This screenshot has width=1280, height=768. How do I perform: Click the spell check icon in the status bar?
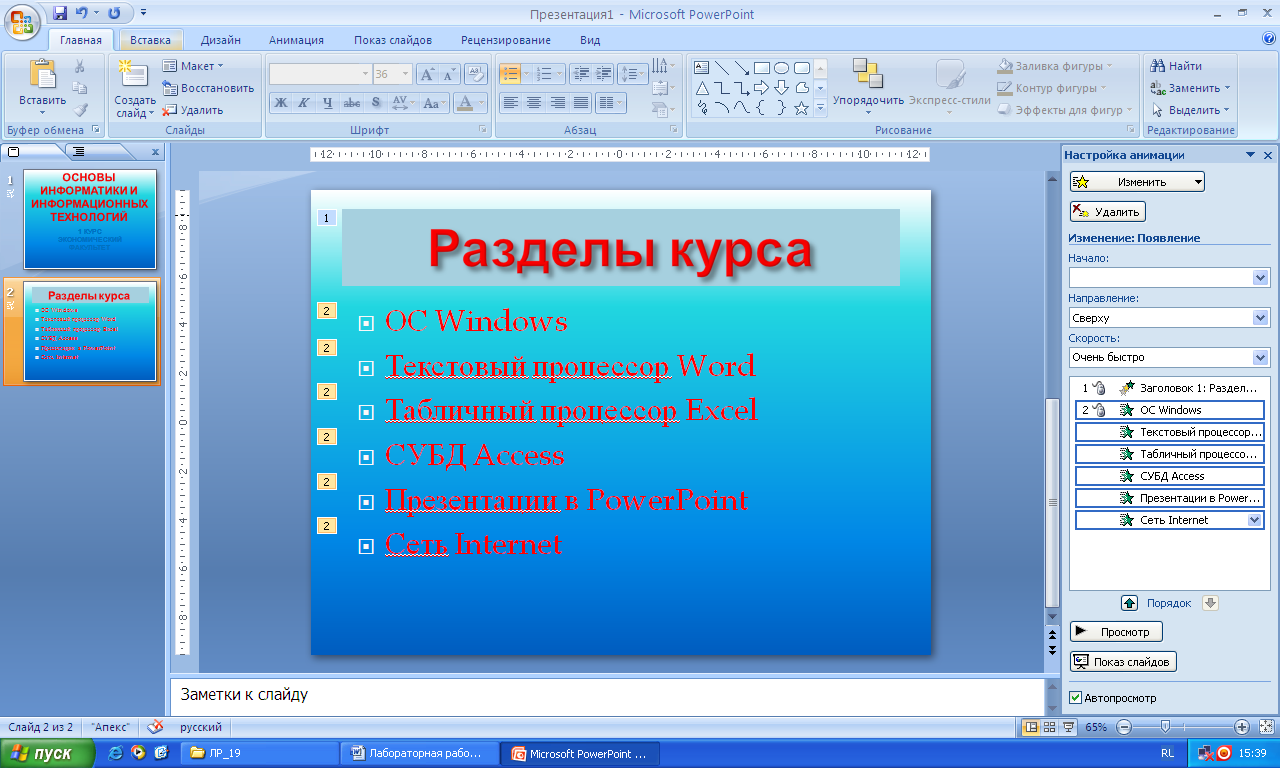(155, 727)
